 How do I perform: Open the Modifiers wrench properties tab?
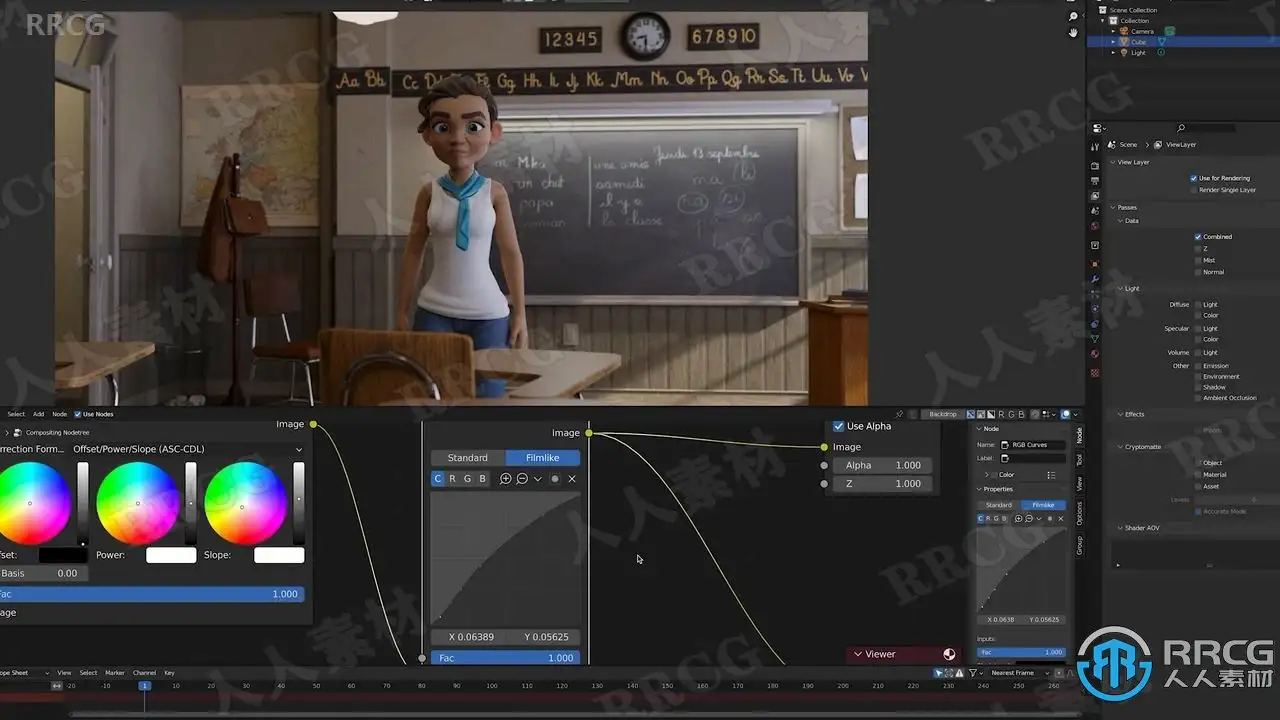coord(1095,278)
